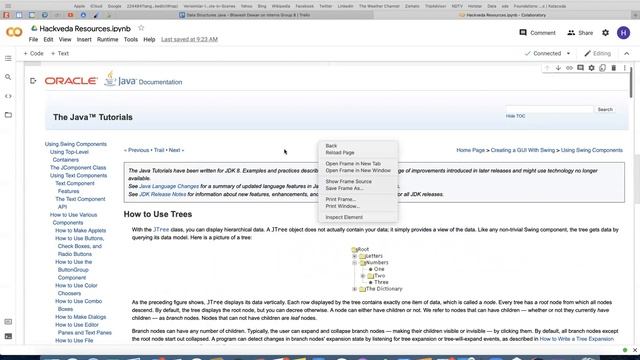The width and height of the screenshot is (640, 360).
Task: Mirror cell in tab icon
Action: pyautogui.click(x=602, y=68)
